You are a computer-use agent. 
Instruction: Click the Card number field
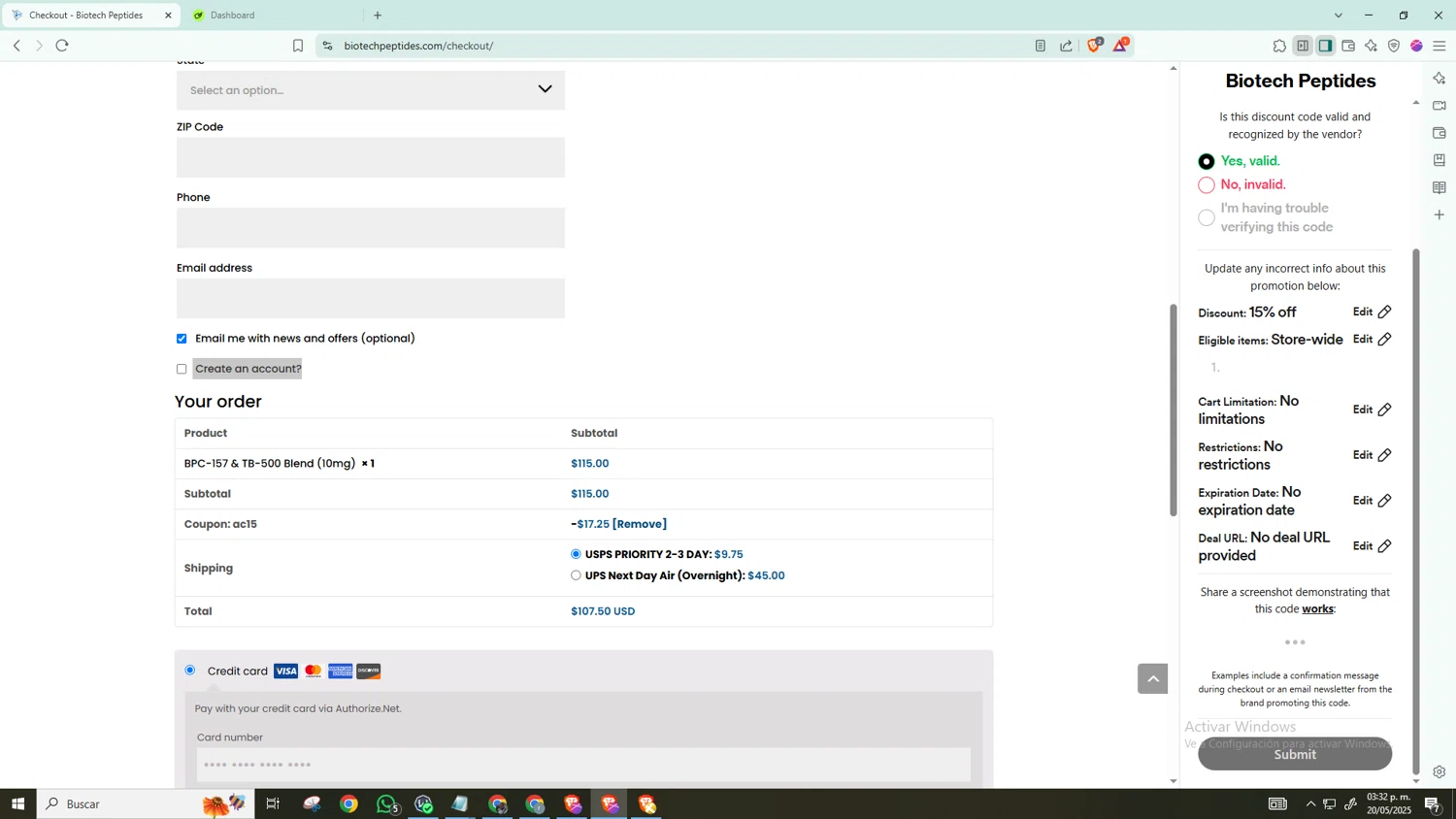583,765
